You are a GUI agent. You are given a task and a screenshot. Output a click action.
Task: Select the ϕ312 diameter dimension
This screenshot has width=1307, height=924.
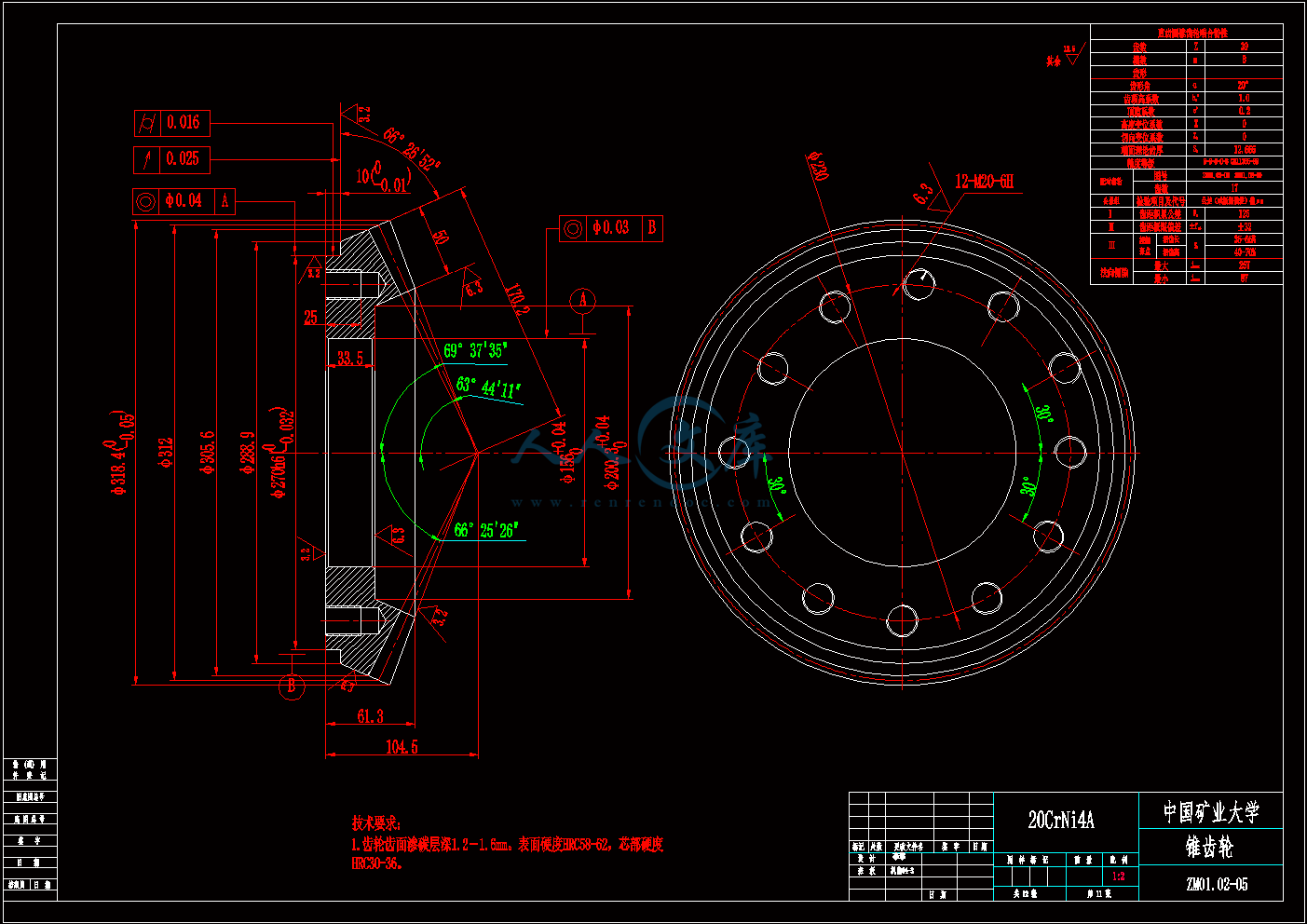click(165, 451)
